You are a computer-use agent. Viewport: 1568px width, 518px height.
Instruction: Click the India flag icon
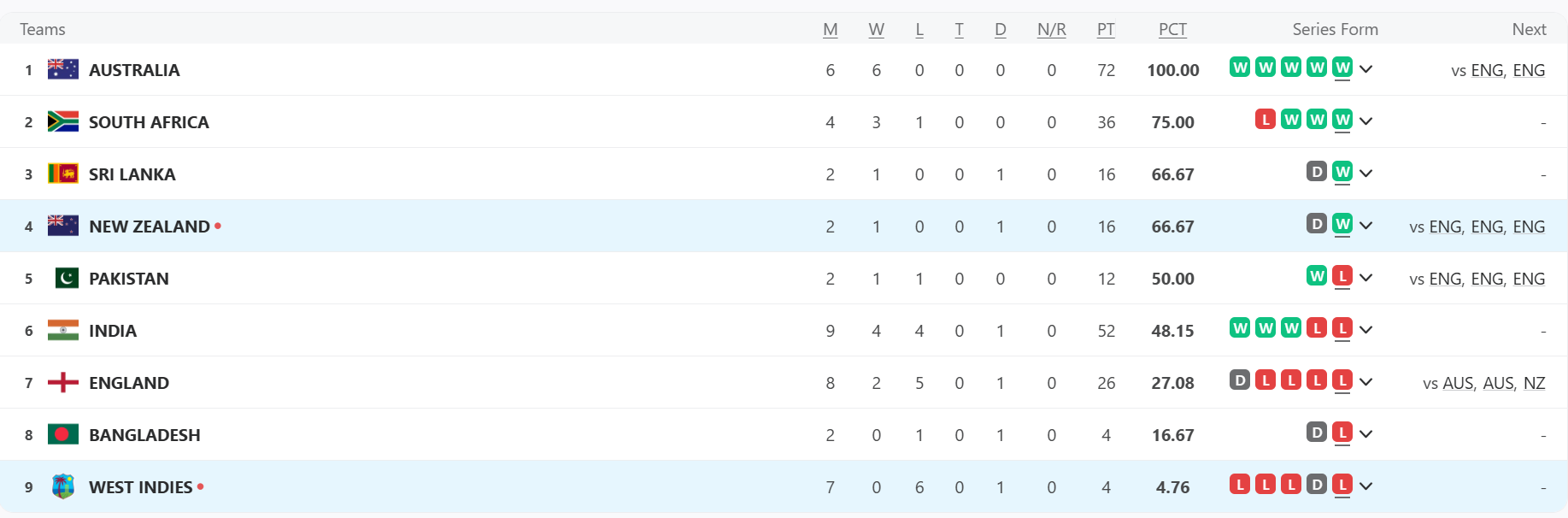[63, 330]
